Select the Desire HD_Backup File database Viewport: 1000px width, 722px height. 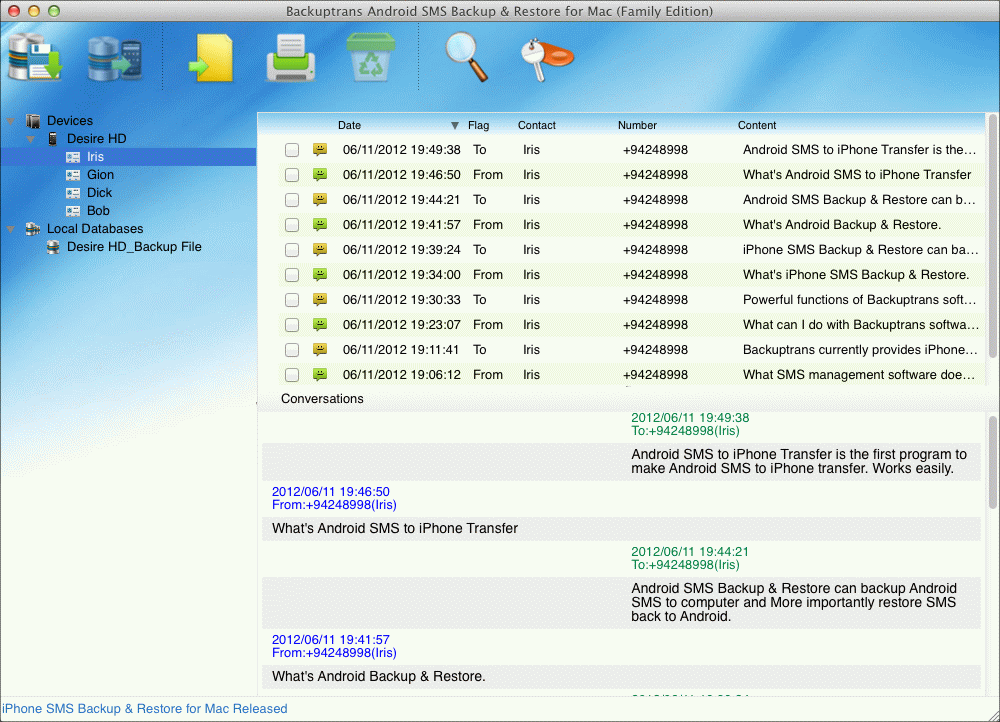135,246
